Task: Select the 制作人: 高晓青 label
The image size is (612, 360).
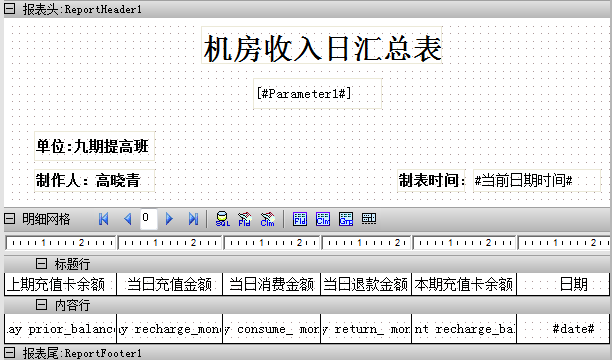Action: click(94, 180)
